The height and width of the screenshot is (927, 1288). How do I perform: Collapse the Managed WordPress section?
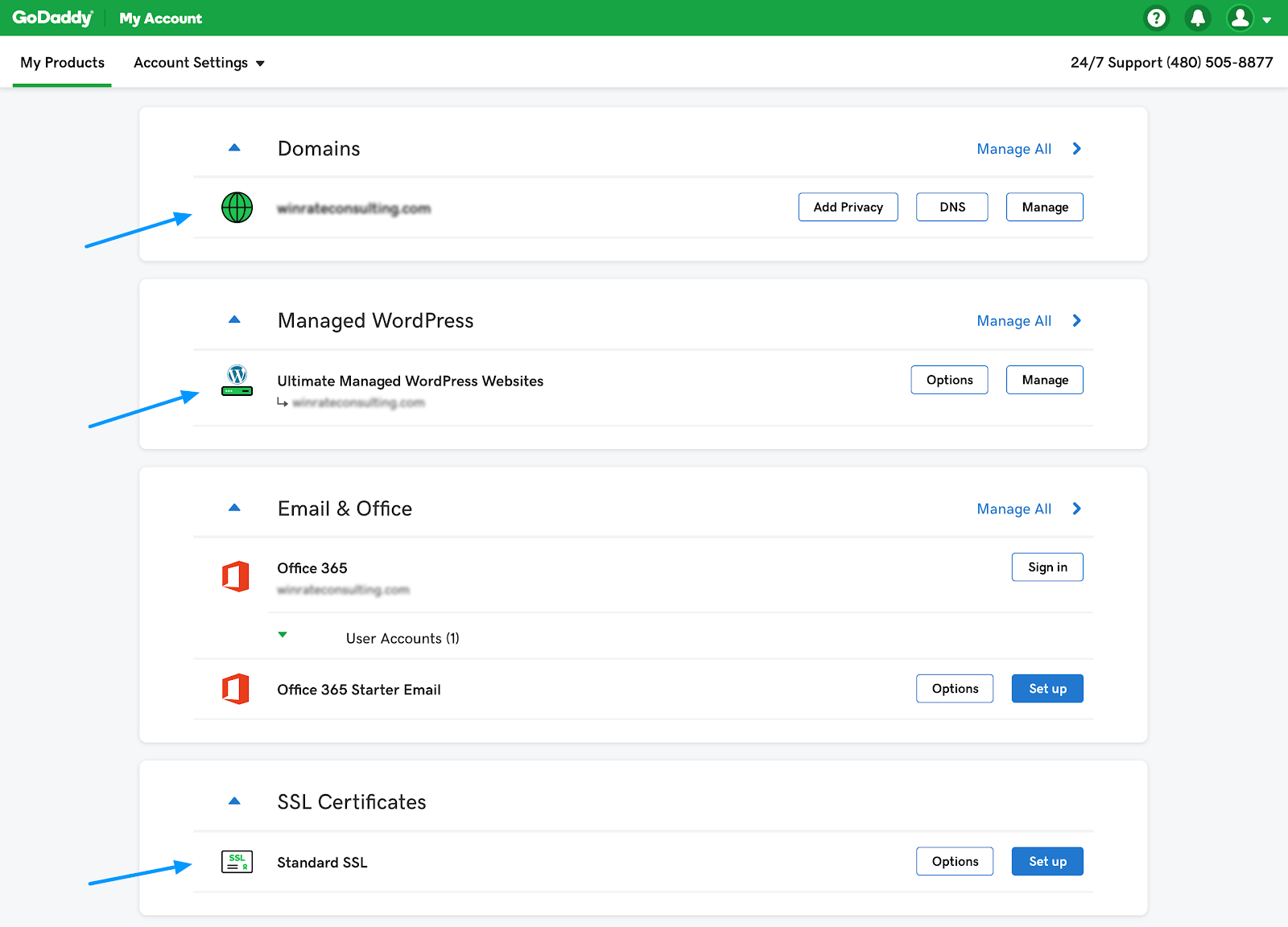[234, 320]
